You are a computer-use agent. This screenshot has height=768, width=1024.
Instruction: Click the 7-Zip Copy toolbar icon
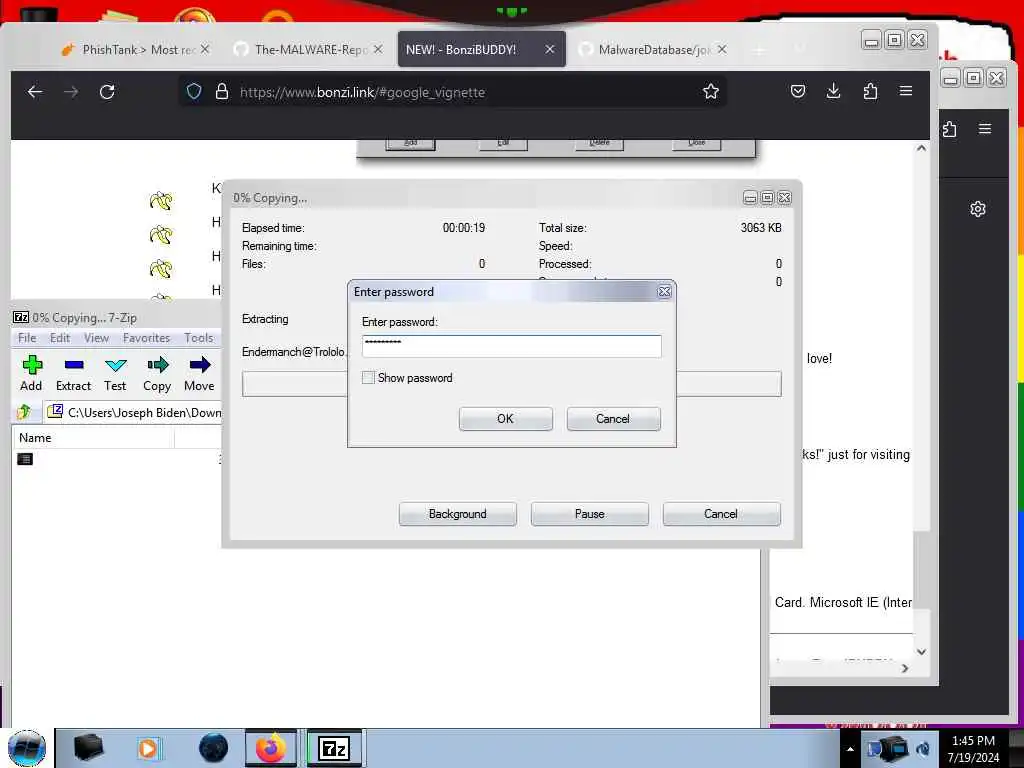(x=157, y=364)
